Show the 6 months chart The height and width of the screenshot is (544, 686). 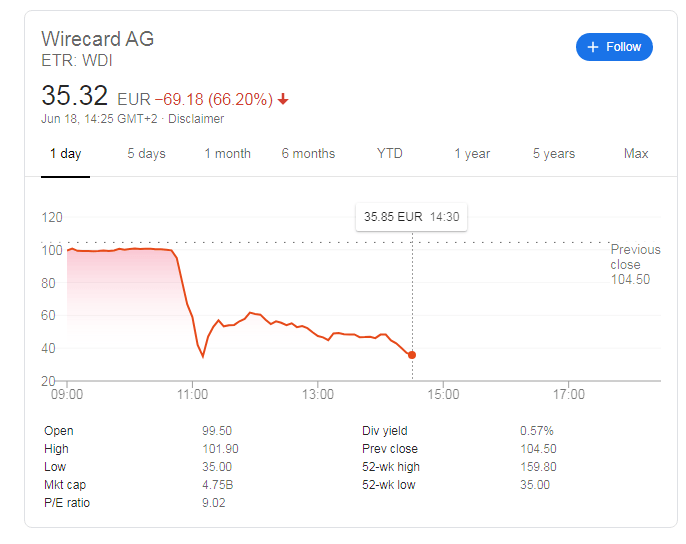[x=308, y=154]
